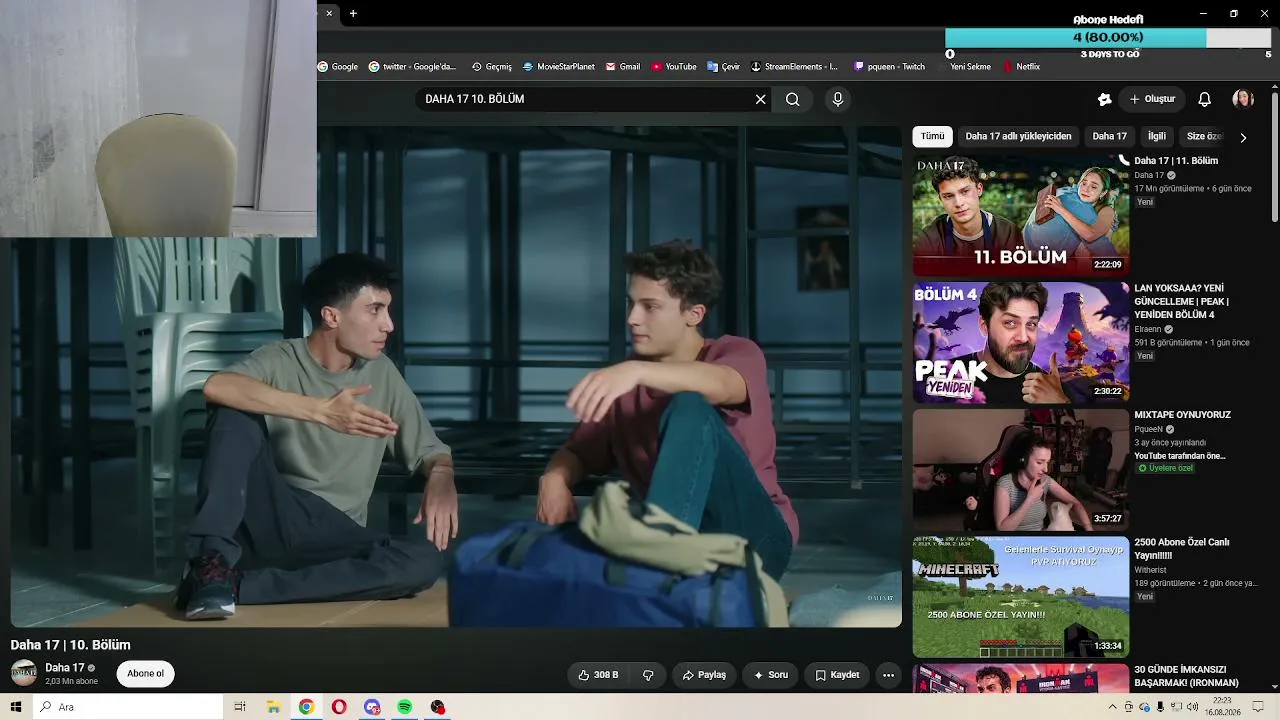Select the Tümü filter chip
This screenshot has width=1280, height=720.
pos(932,136)
